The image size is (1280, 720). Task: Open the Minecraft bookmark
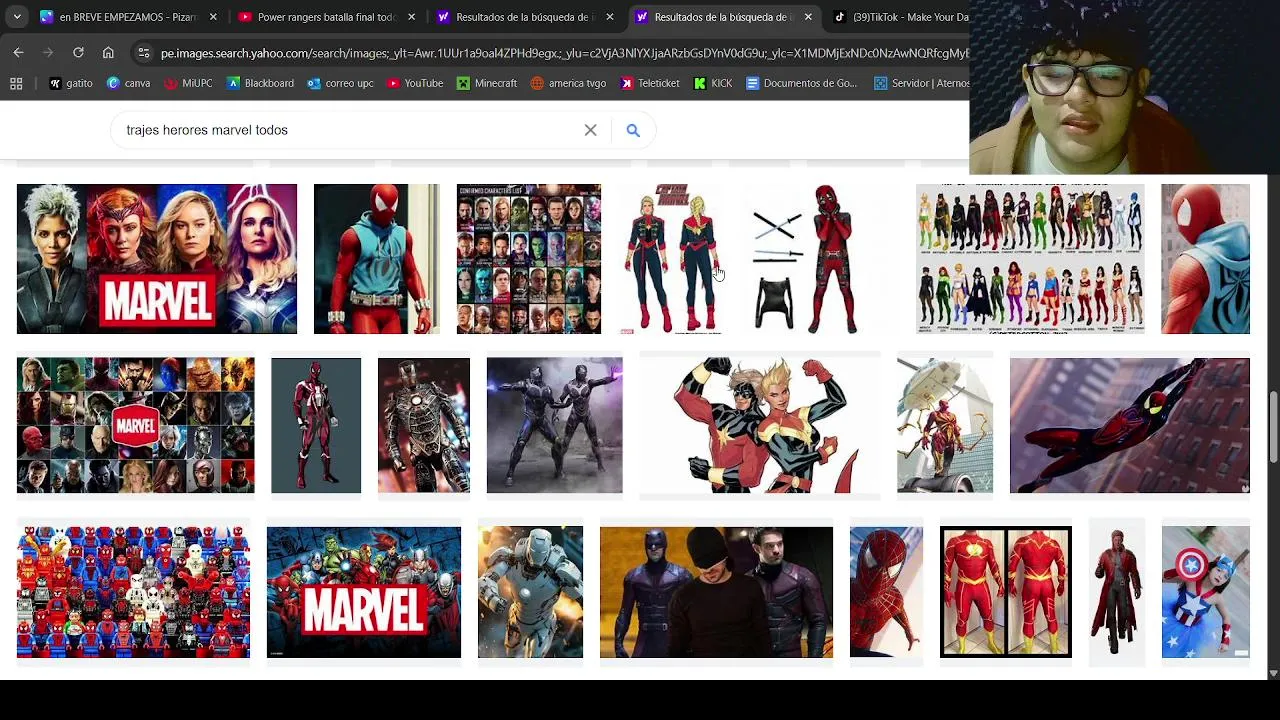487,83
